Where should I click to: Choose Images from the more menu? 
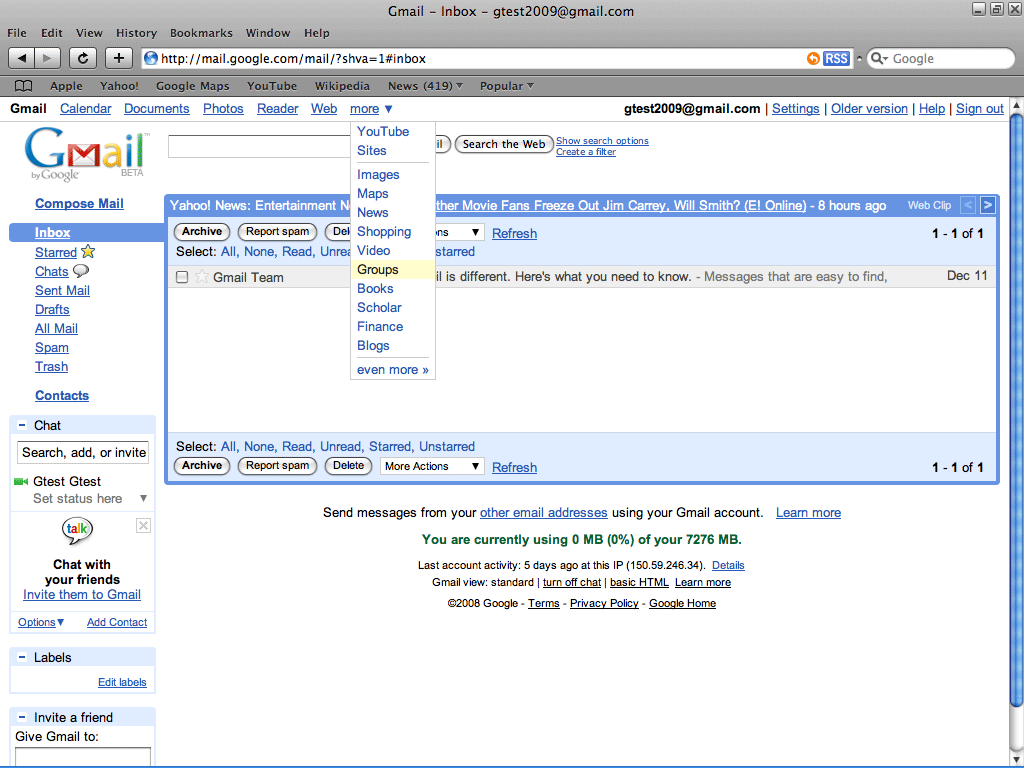(x=378, y=174)
